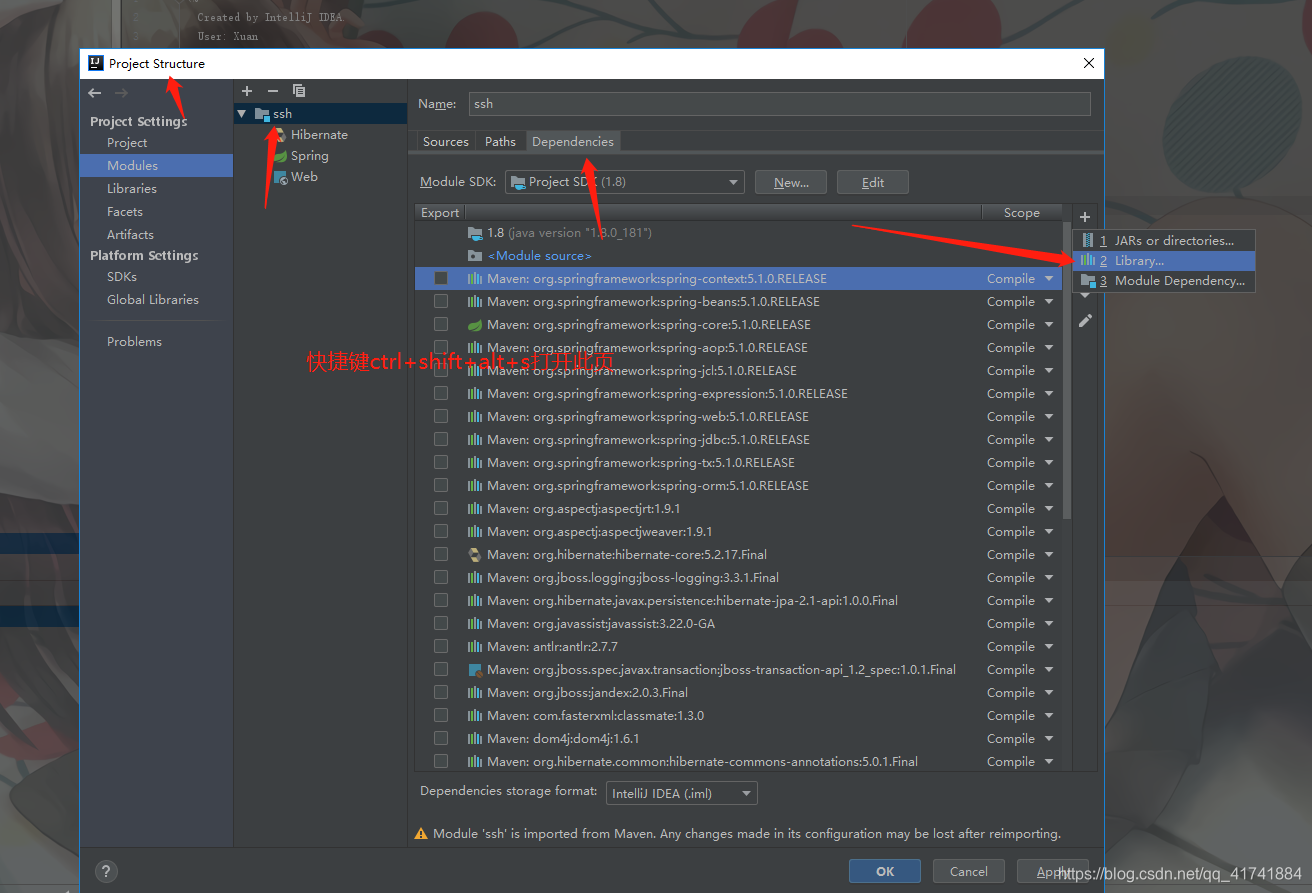Click the spring-core leaf icon

475,325
